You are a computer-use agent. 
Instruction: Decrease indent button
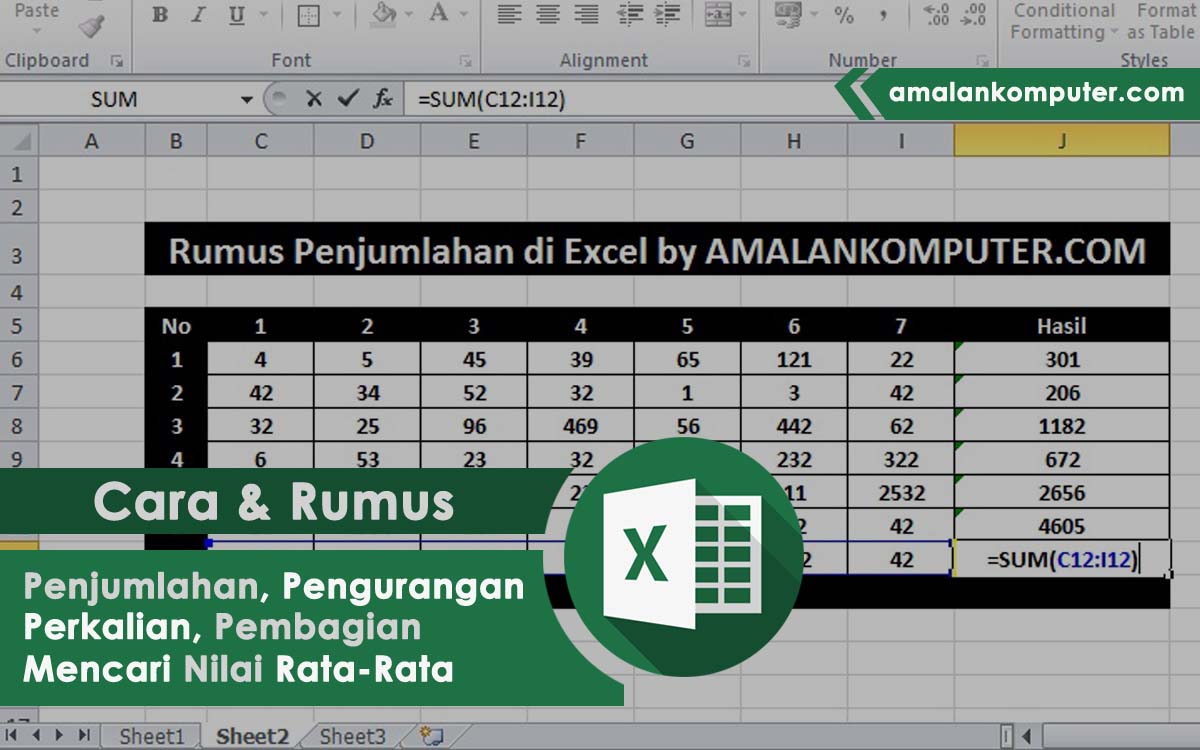point(631,15)
